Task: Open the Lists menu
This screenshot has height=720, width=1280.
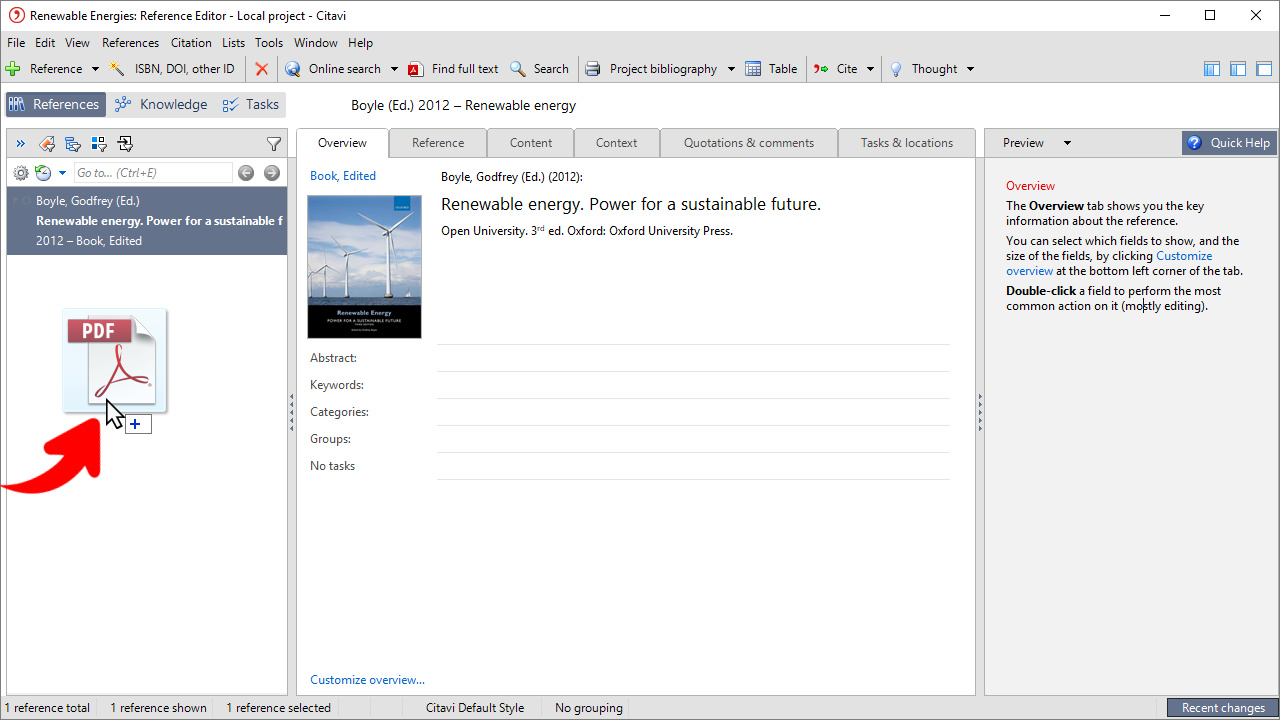Action: tap(233, 43)
